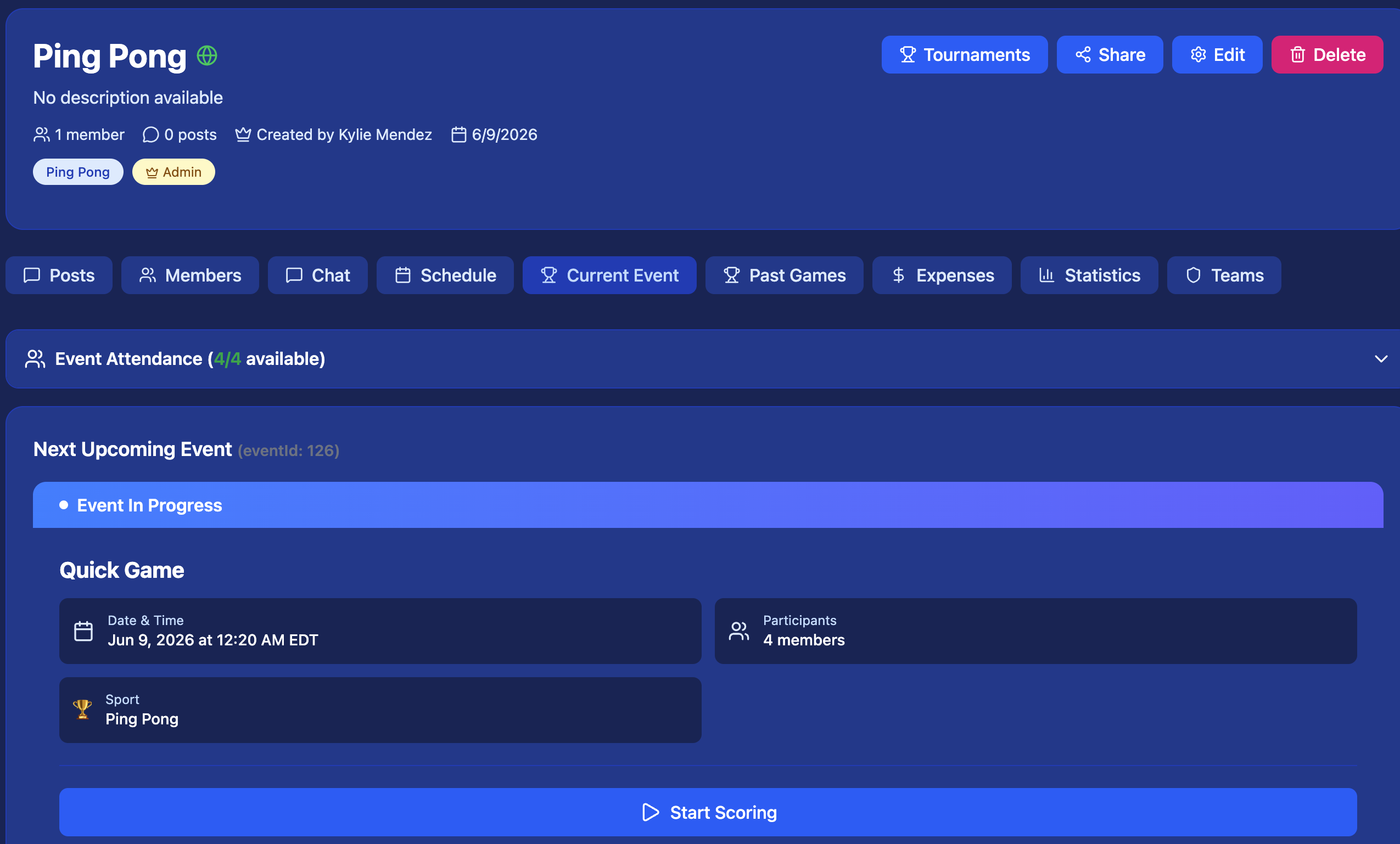Click the members icon beside 1 member
Viewport: 1400px width, 844px height.
click(x=42, y=134)
